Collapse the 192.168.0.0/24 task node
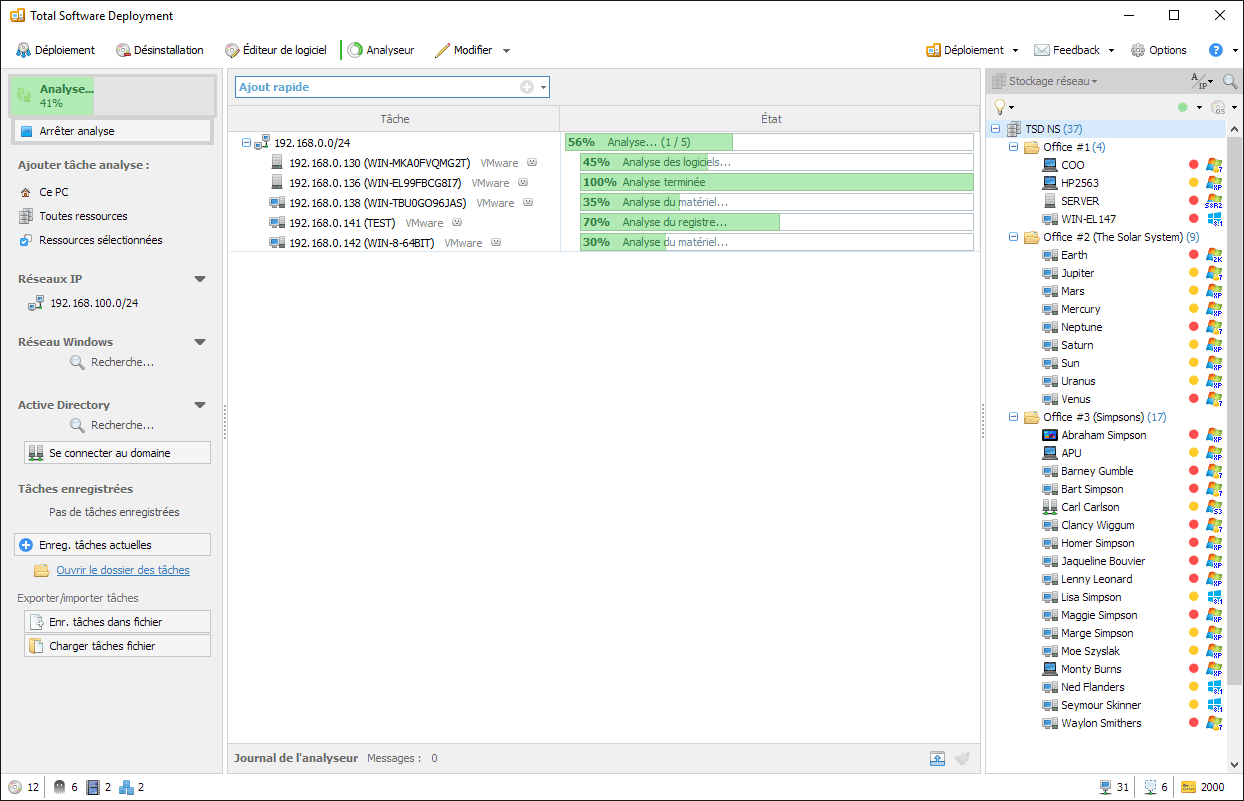The width and height of the screenshot is (1244, 801). pyautogui.click(x=247, y=143)
